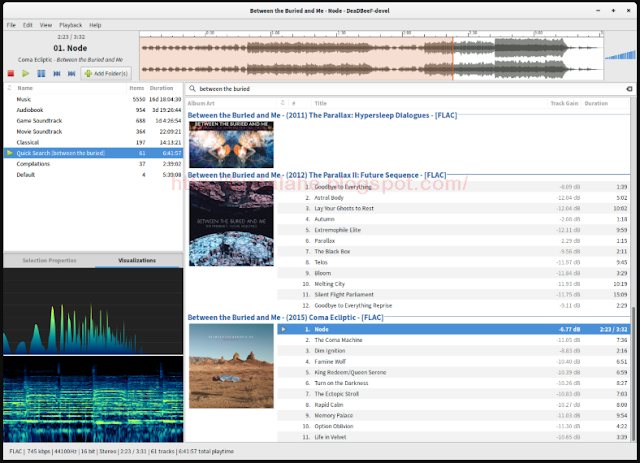Open the Edit menu
The height and width of the screenshot is (463, 640).
pos(28,25)
